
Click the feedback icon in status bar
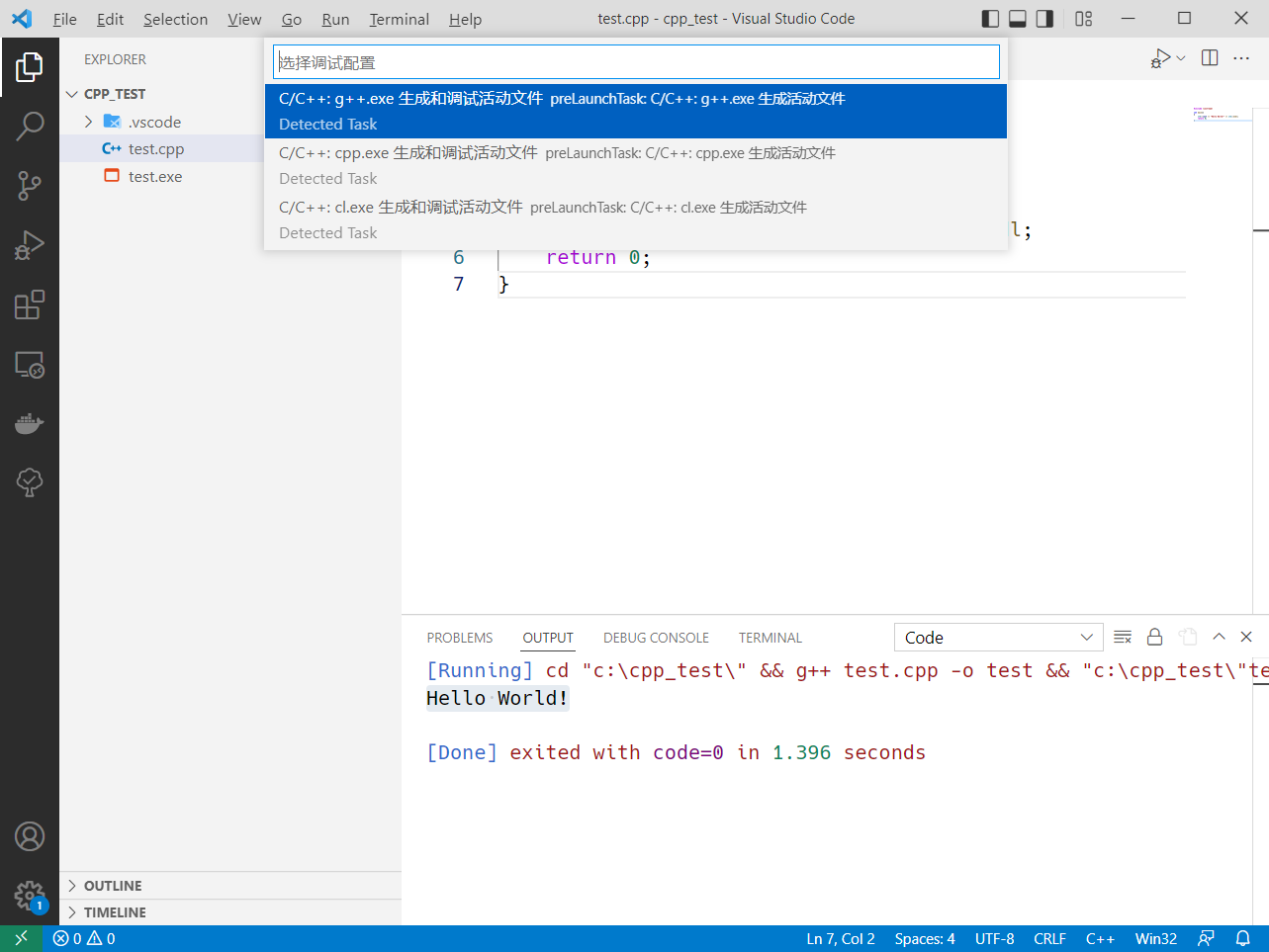(x=1206, y=939)
